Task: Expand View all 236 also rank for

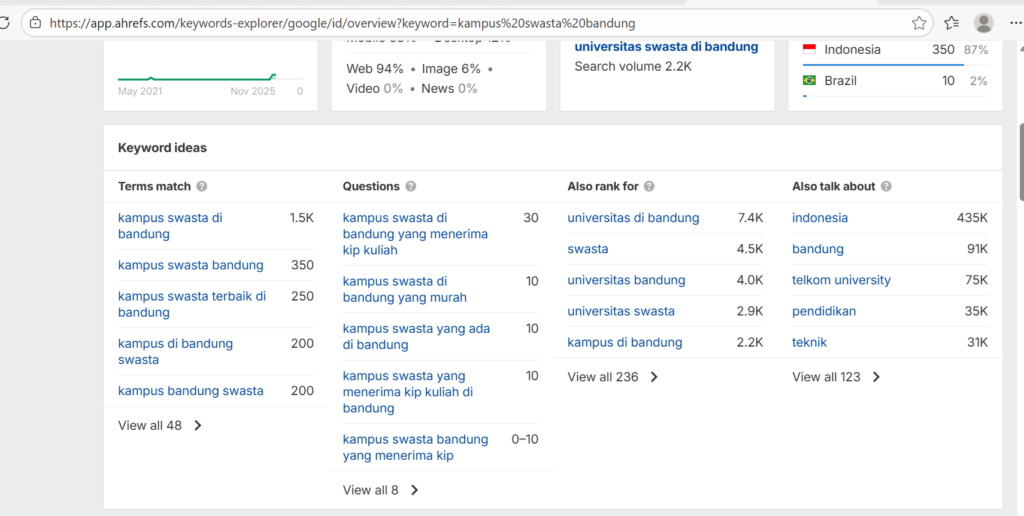Action: pyautogui.click(x=612, y=377)
